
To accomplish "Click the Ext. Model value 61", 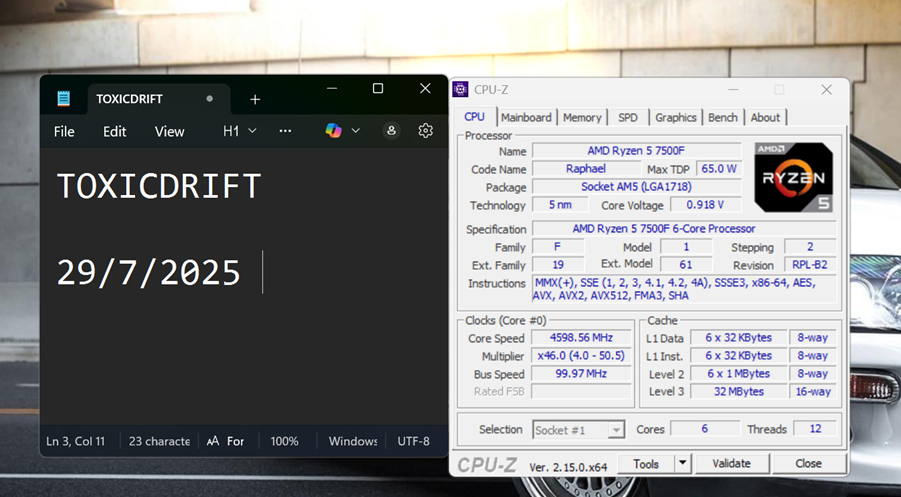I will click(x=686, y=265).
